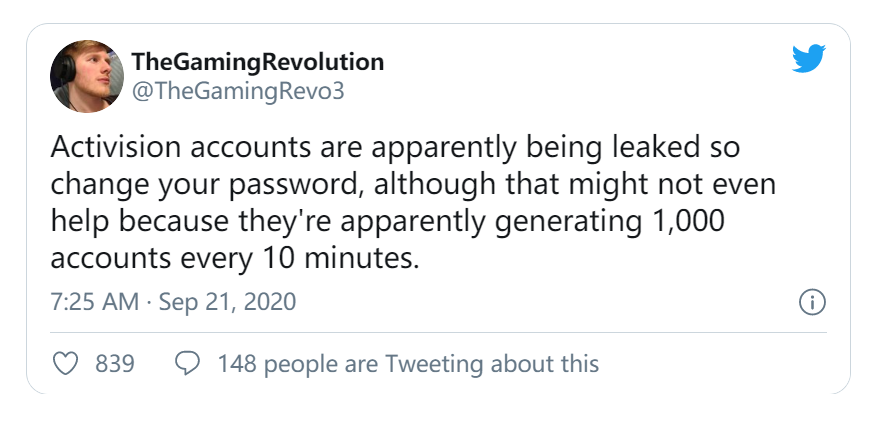Click the Twitter bird logo

809,60
